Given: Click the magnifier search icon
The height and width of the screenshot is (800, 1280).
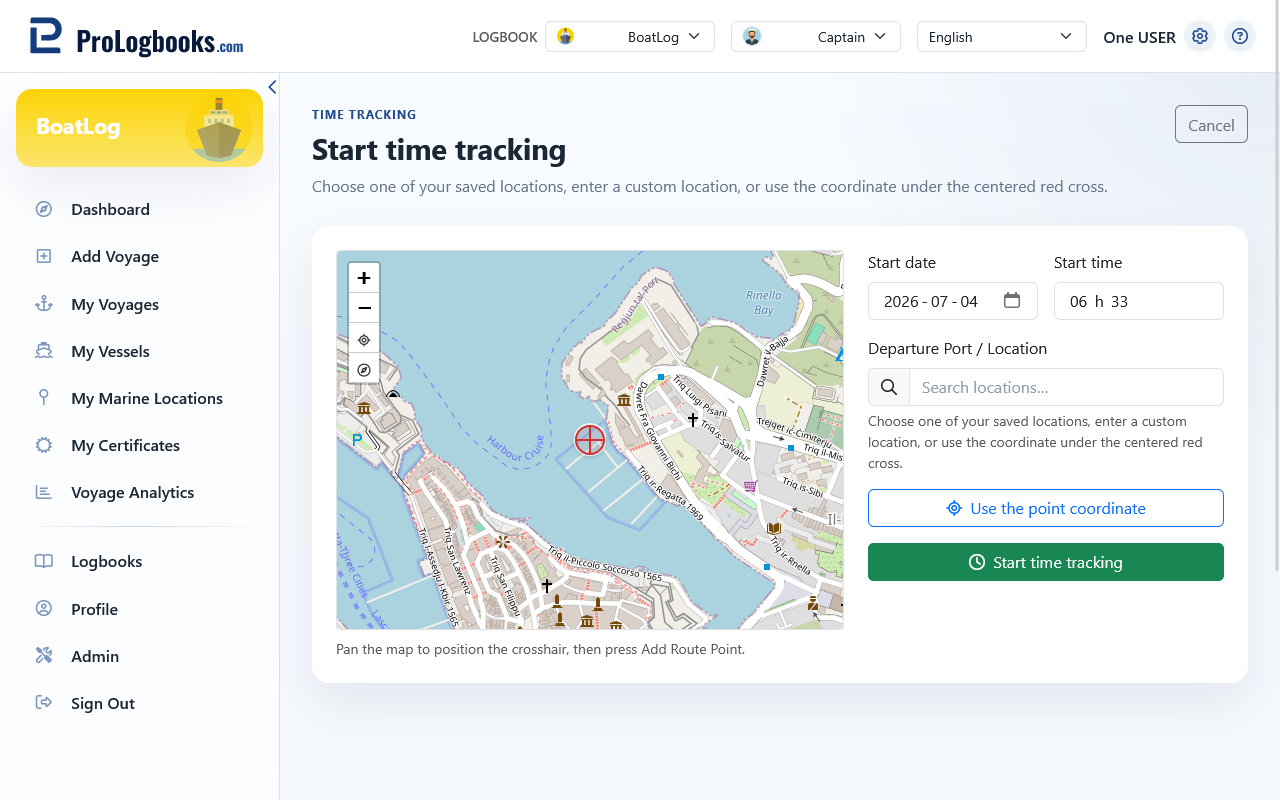Looking at the screenshot, I should pos(889,387).
